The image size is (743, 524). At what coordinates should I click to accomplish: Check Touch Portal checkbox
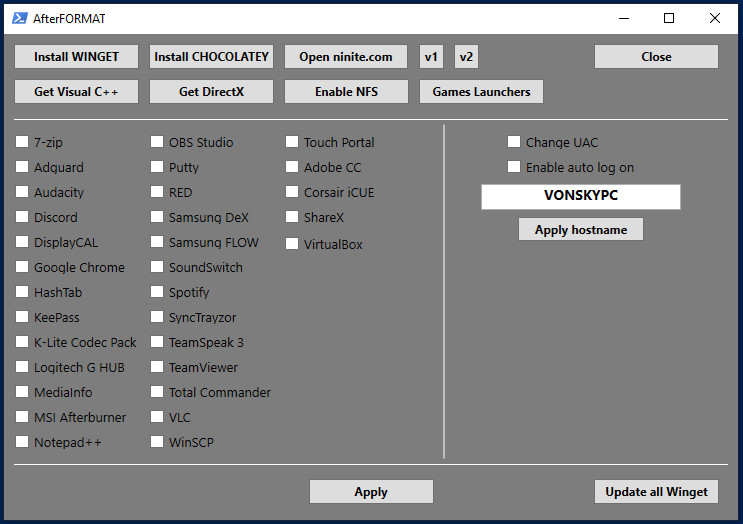(x=292, y=142)
